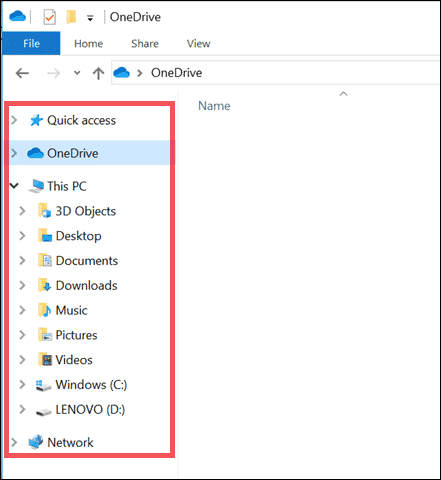The width and height of the screenshot is (441, 480).
Task: Expand the Quick access tree node
Action: click(x=14, y=120)
